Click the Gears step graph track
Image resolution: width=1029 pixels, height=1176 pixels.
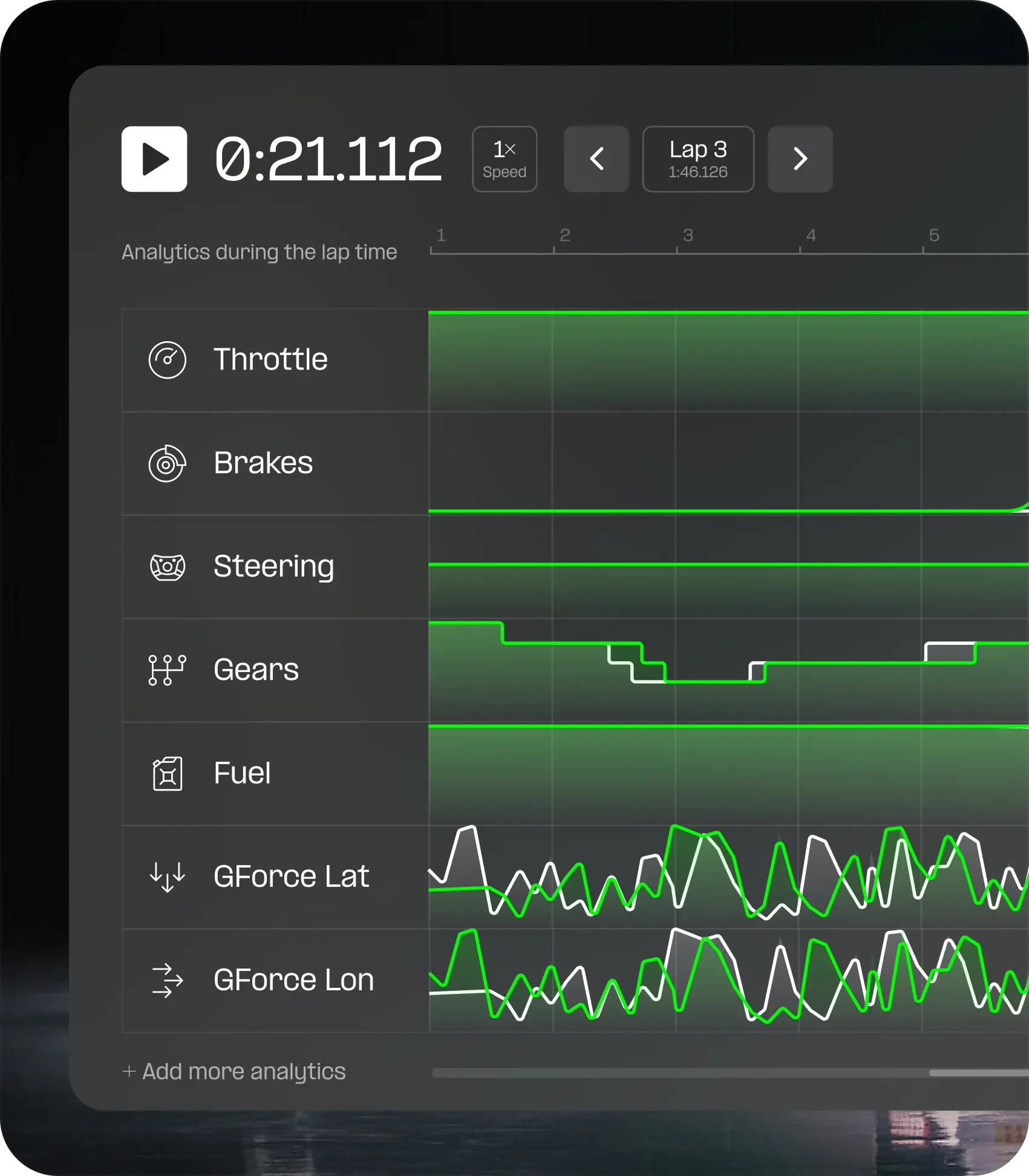point(729,670)
